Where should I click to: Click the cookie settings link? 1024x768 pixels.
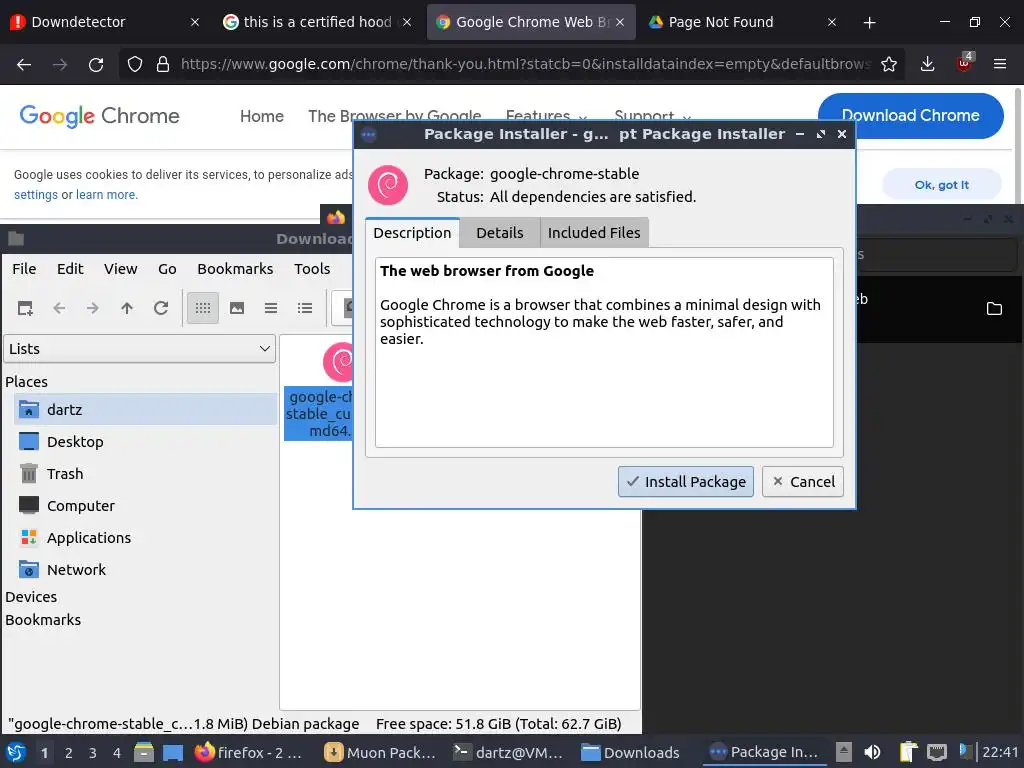click(x=36, y=195)
